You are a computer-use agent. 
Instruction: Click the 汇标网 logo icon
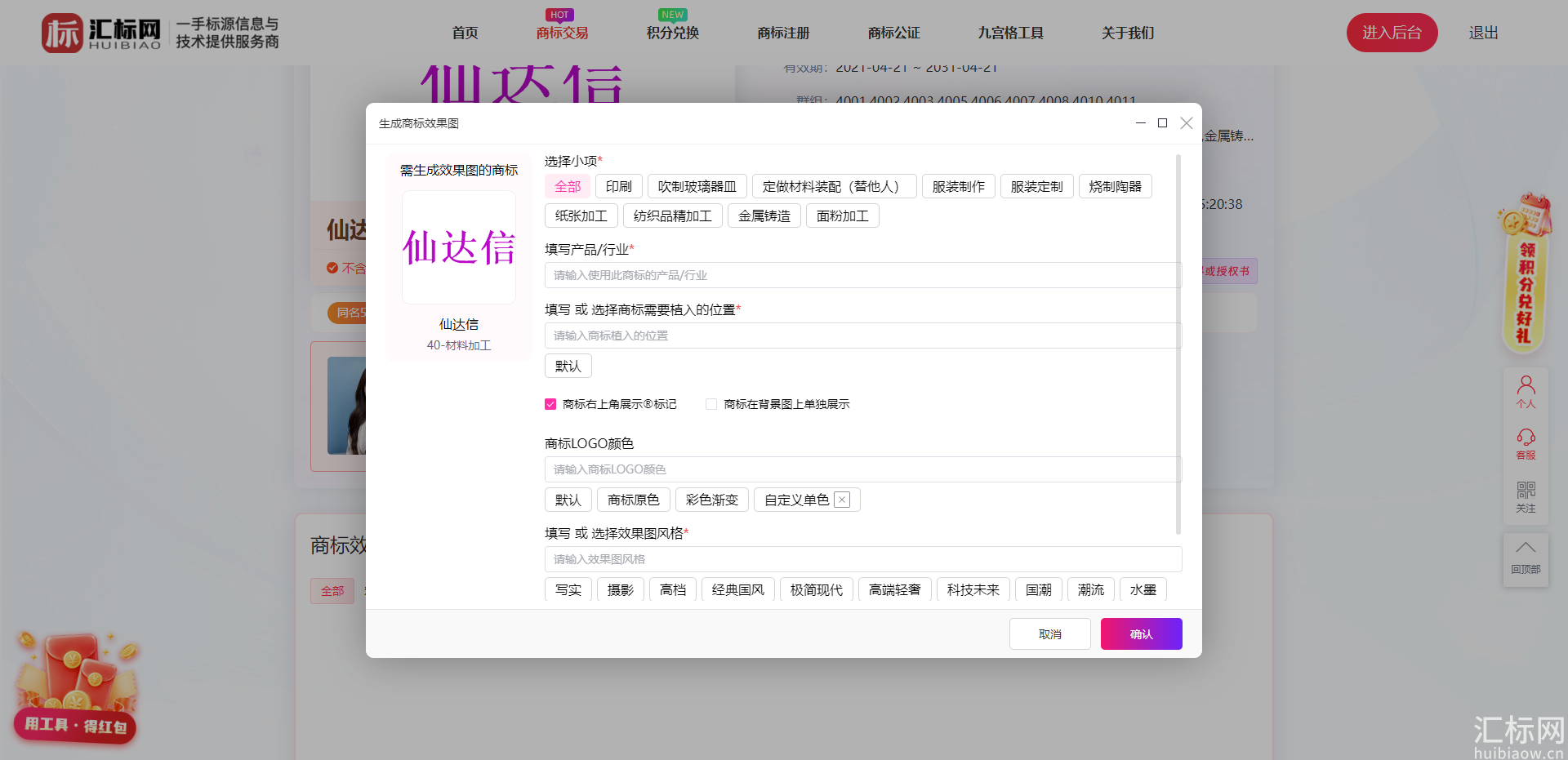click(63, 33)
